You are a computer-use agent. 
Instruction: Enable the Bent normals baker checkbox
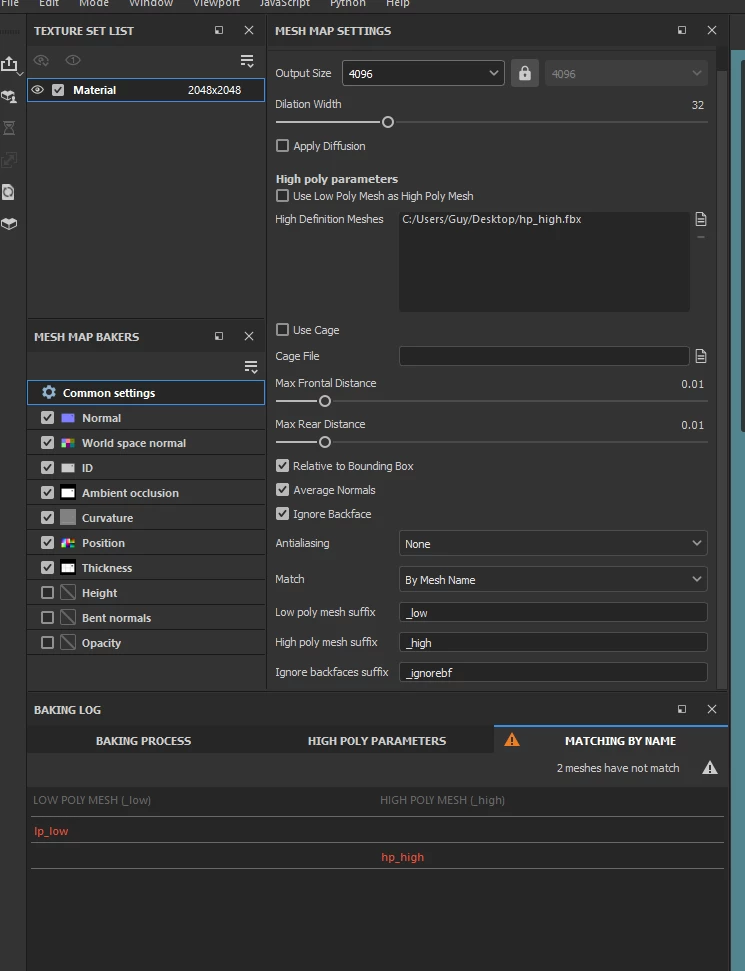[x=47, y=617]
